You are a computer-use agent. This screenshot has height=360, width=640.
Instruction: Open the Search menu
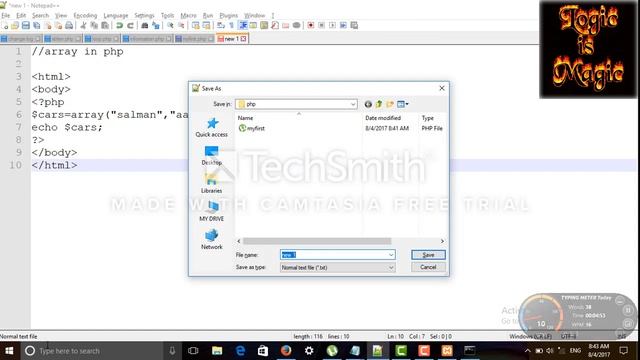pos(40,15)
